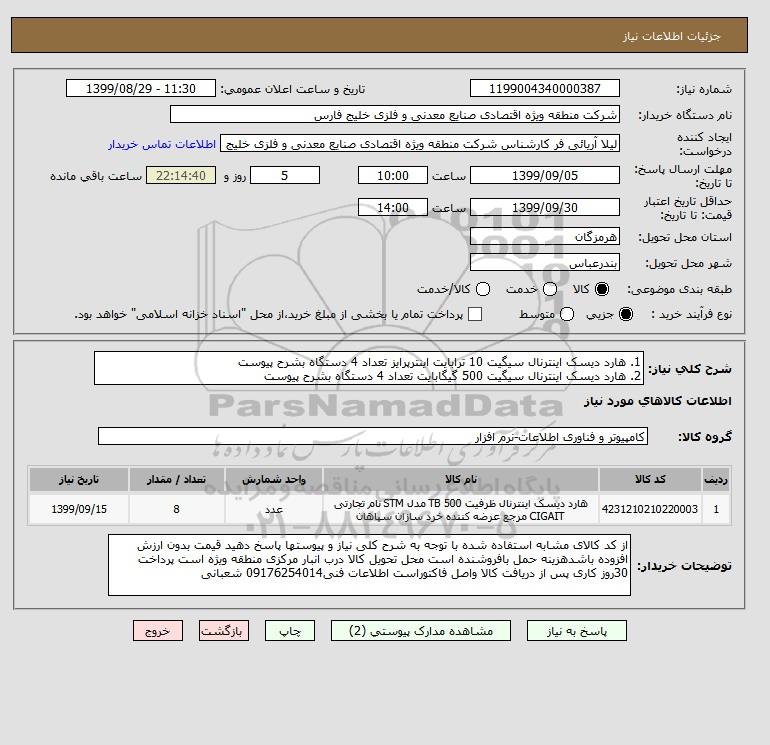770x745 pixels.
Task: Click the product name cell for hard disk
Action: point(461,509)
